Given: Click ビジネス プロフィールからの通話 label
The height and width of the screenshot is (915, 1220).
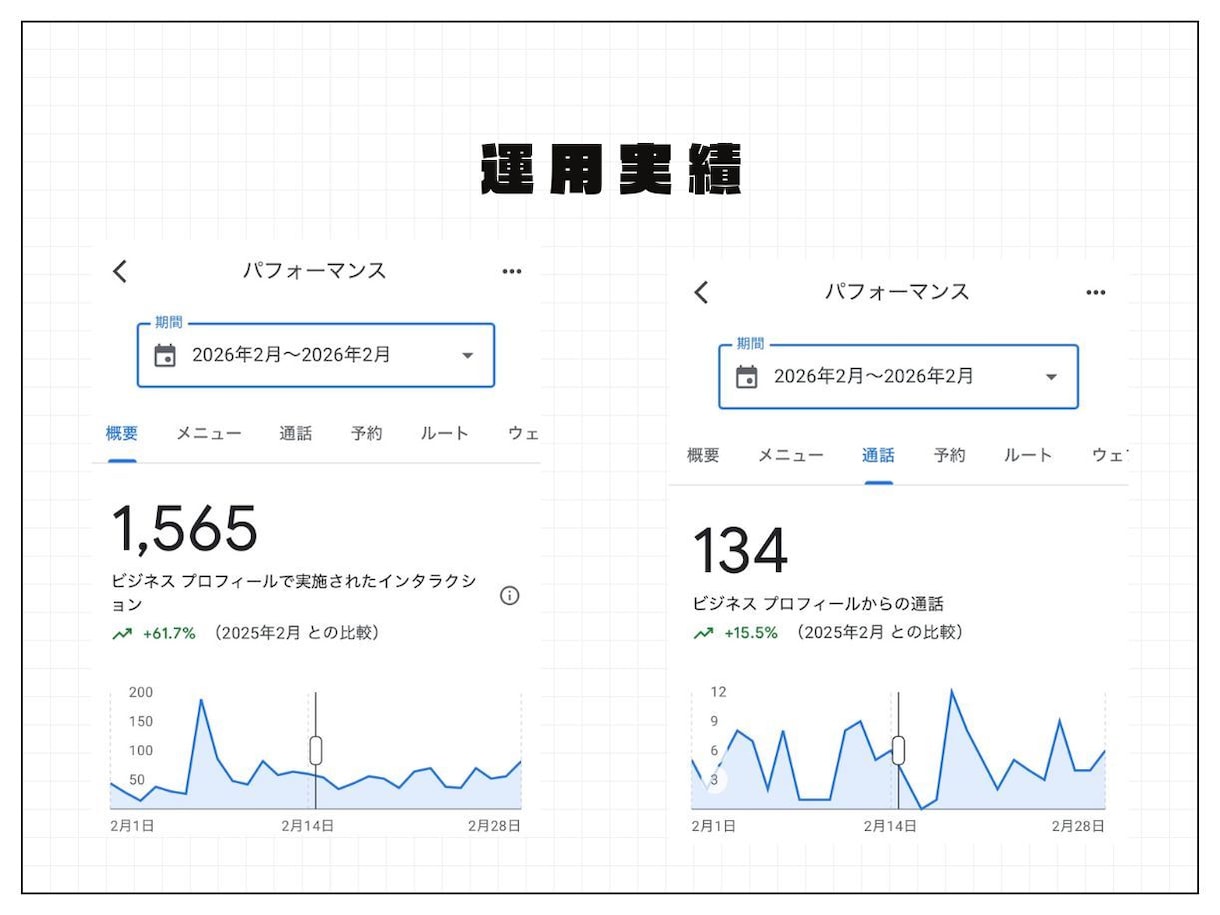Looking at the screenshot, I should (x=818, y=604).
